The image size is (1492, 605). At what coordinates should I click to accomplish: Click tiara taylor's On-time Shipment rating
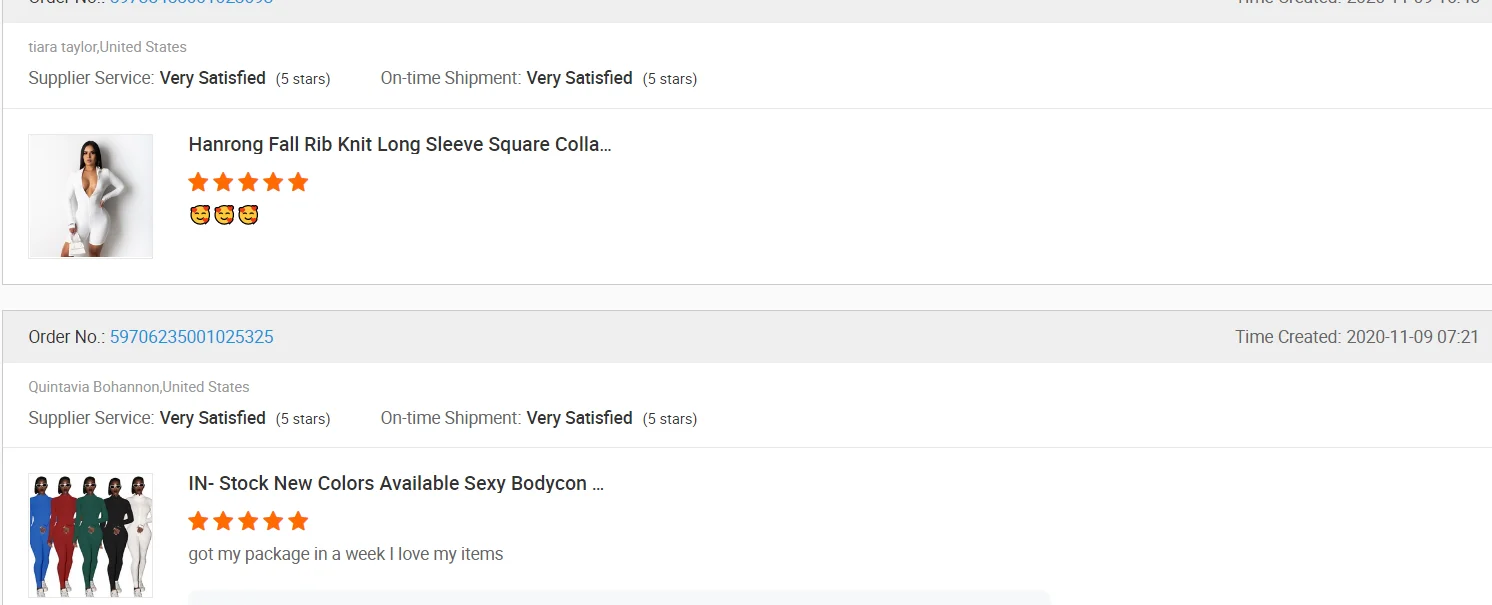tap(579, 78)
